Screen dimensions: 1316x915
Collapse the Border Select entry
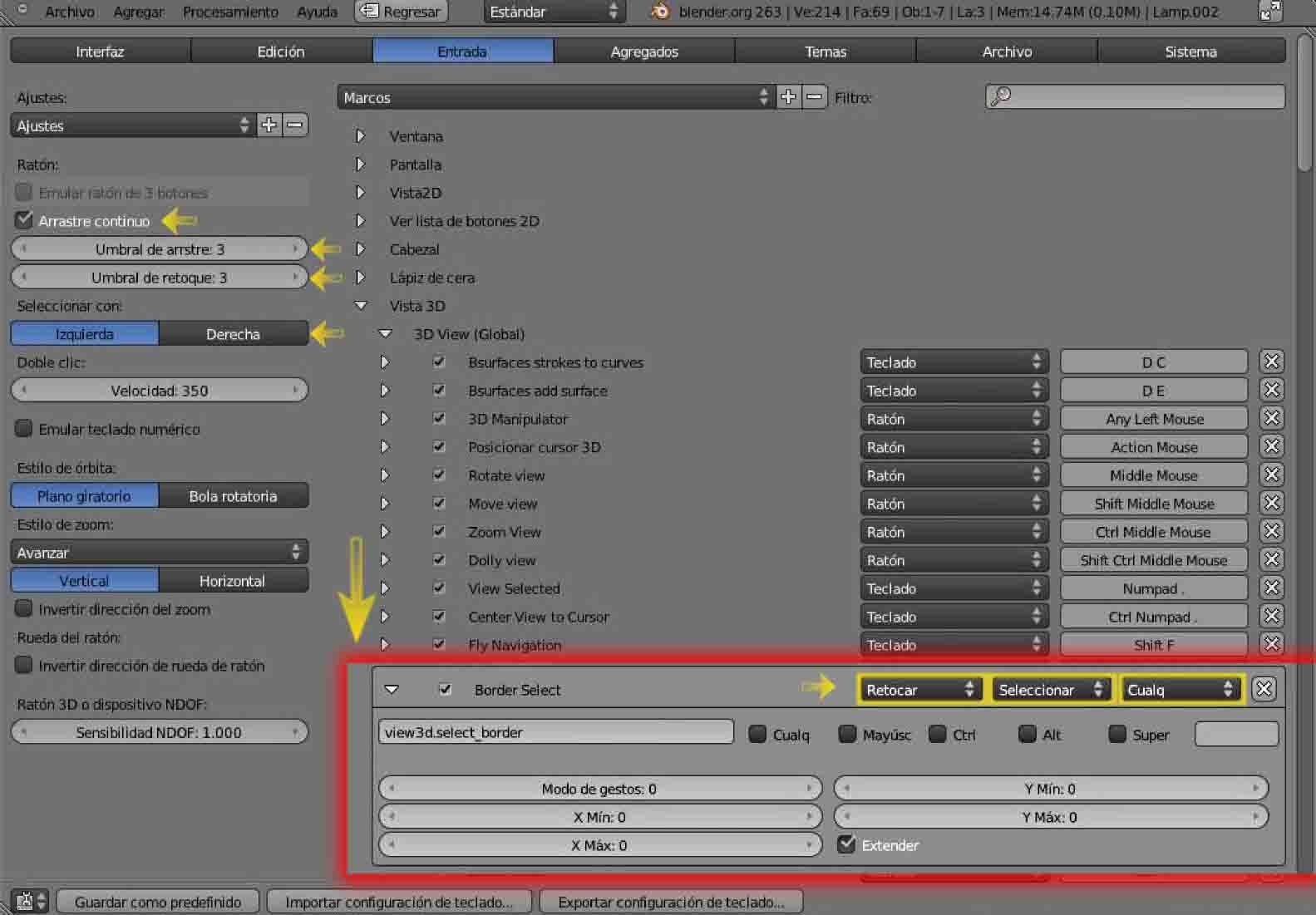pos(392,689)
